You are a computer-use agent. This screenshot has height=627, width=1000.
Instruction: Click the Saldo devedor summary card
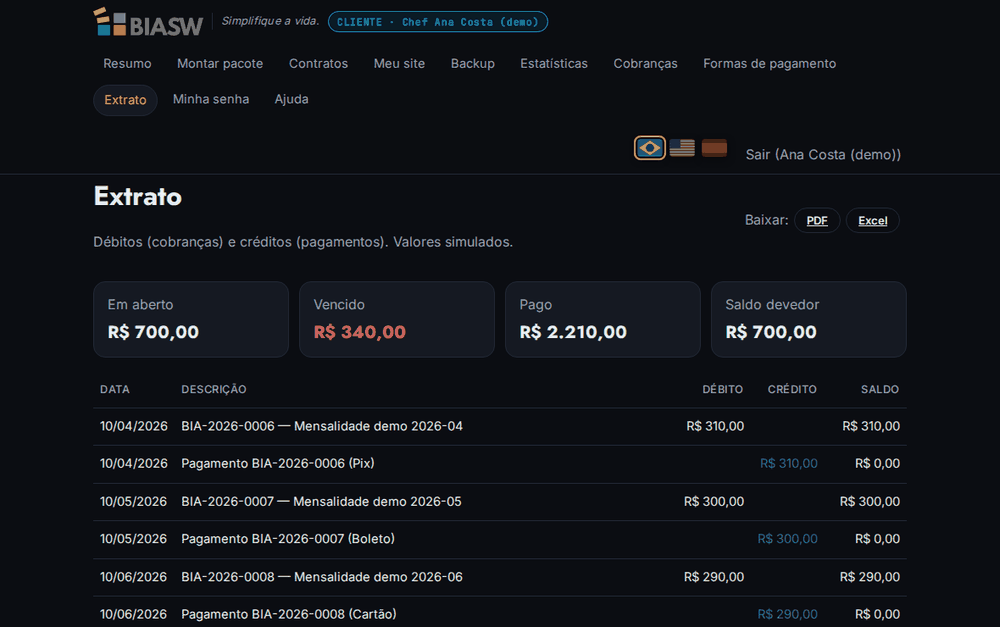coord(809,320)
